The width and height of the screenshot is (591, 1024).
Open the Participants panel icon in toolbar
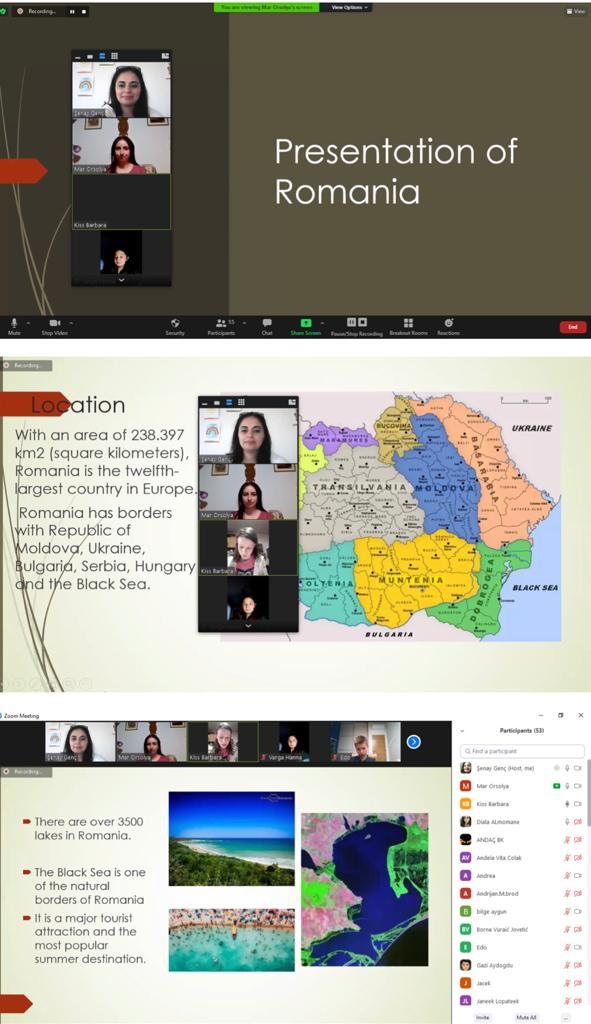click(x=221, y=323)
